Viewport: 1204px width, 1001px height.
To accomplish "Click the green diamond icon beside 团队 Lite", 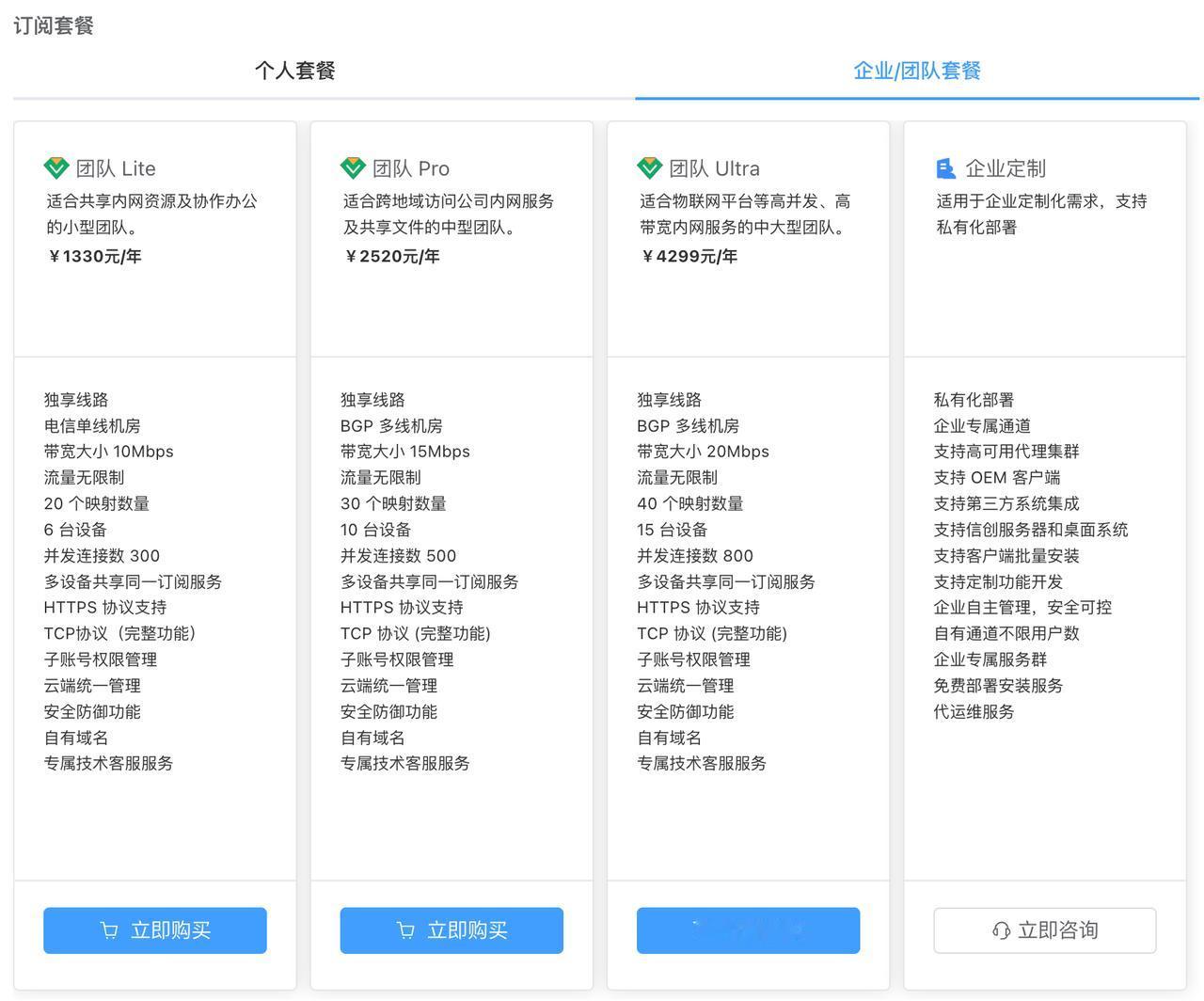I will [56, 167].
